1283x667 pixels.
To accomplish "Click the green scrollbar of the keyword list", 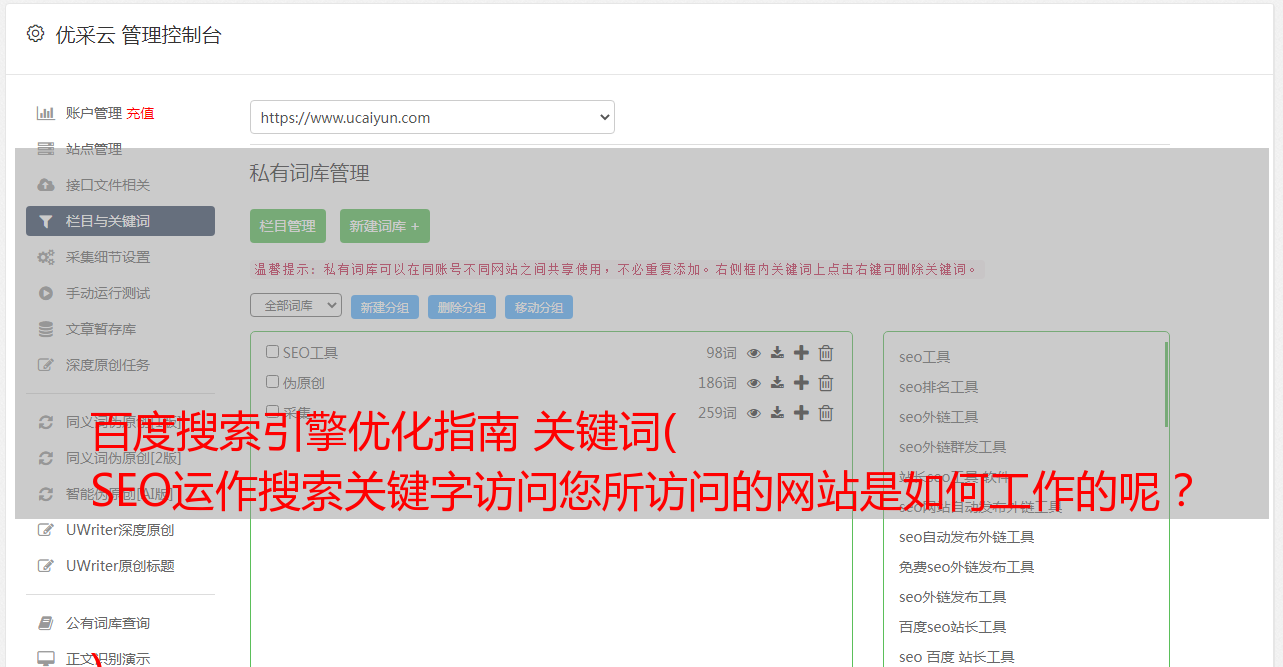I will tap(1166, 385).
